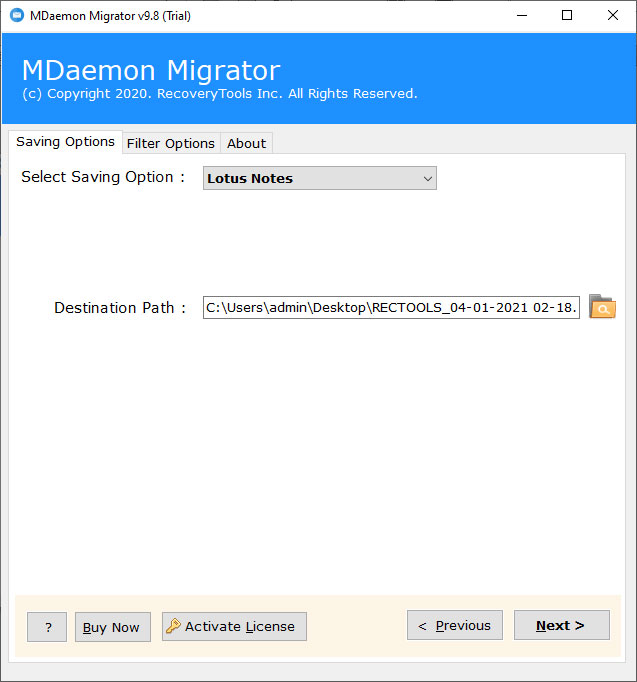Click the "Destination Path :" label
Screen dimensions: 637x682
120,308
